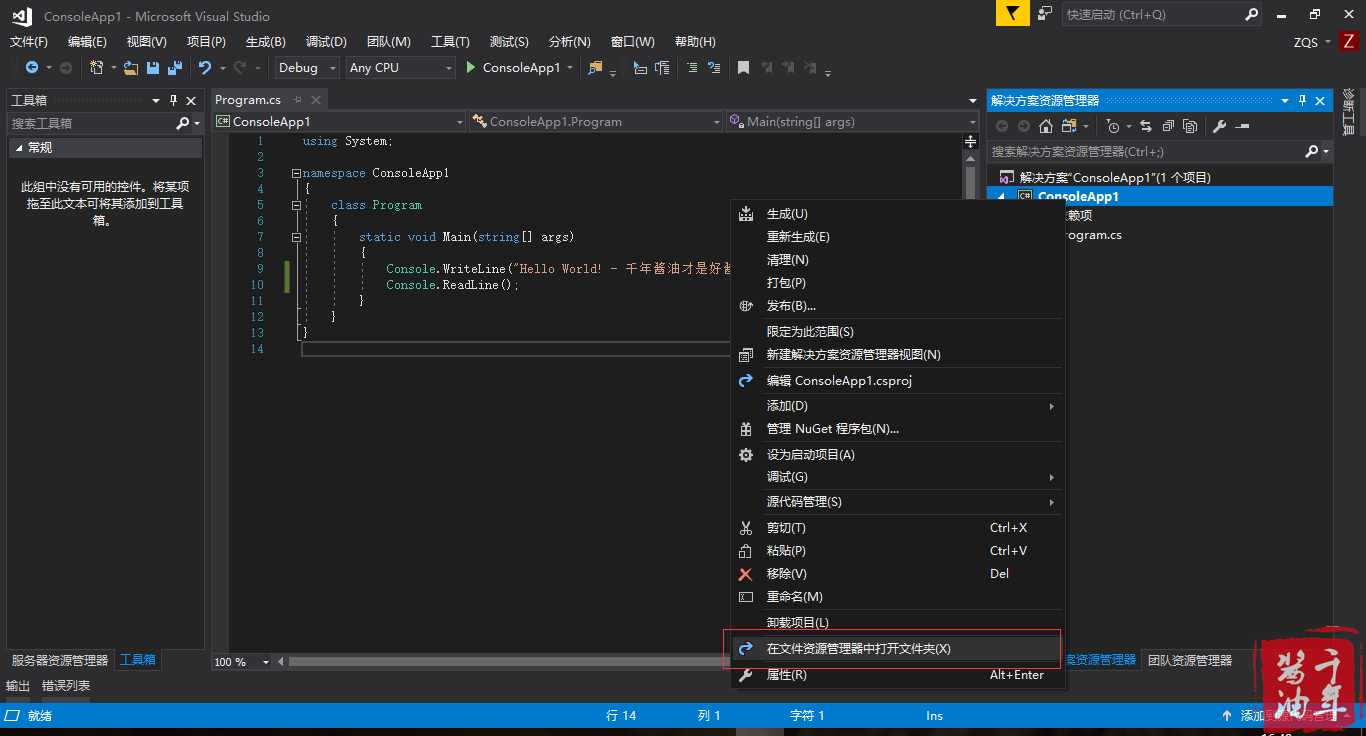Open the 100% zoom level dropdown
The height and width of the screenshot is (736, 1366).
click(265, 662)
